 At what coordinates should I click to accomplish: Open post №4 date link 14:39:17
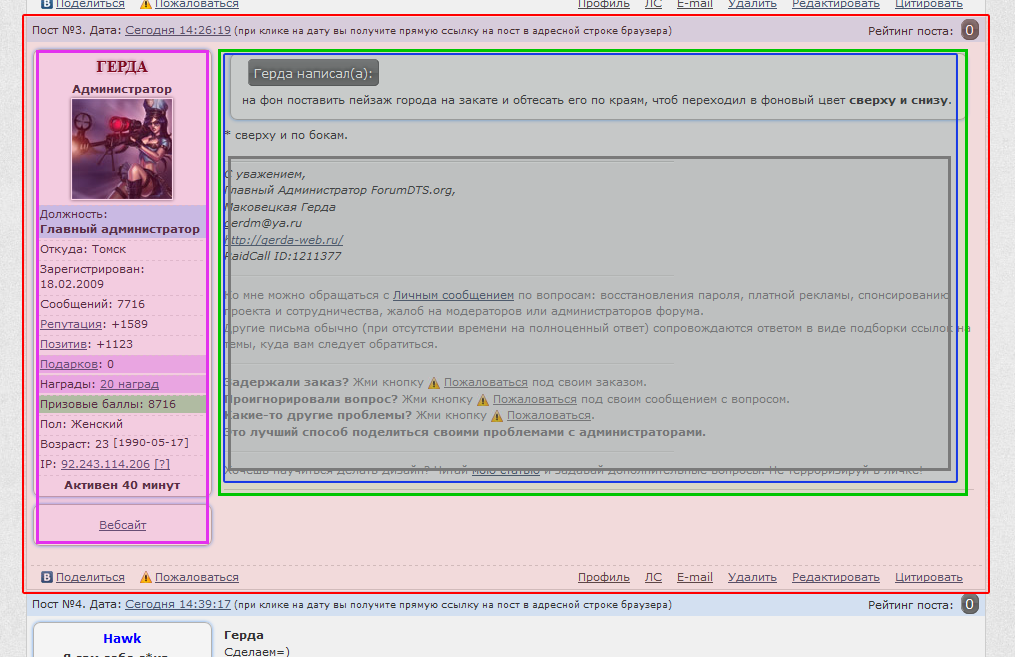178,605
